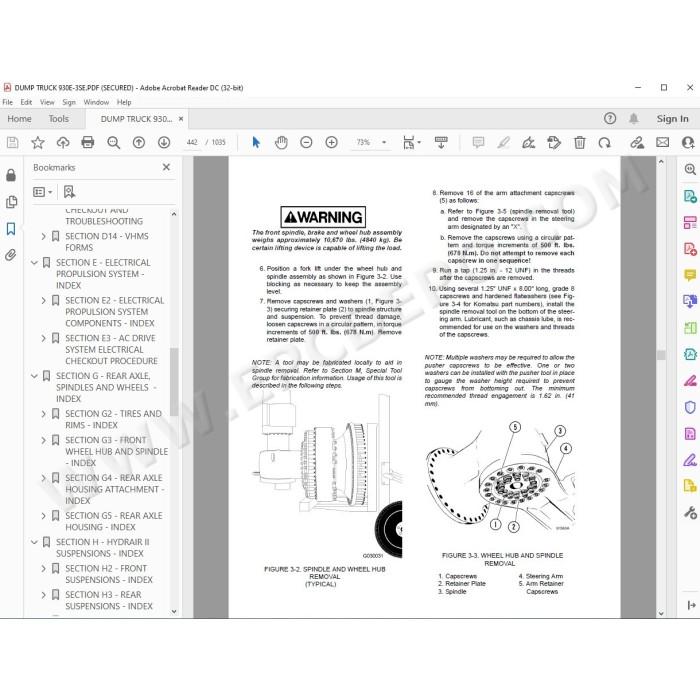
Task: Open the Window menu
Action: [x=96, y=102]
